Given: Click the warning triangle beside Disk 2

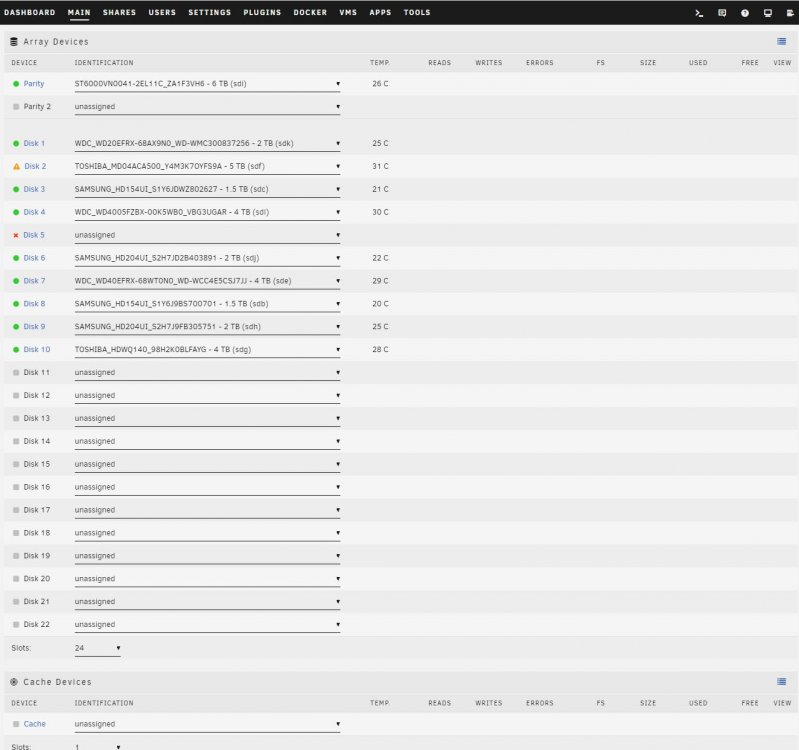Looking at the screenshot, I should click(x=16, y=166).
